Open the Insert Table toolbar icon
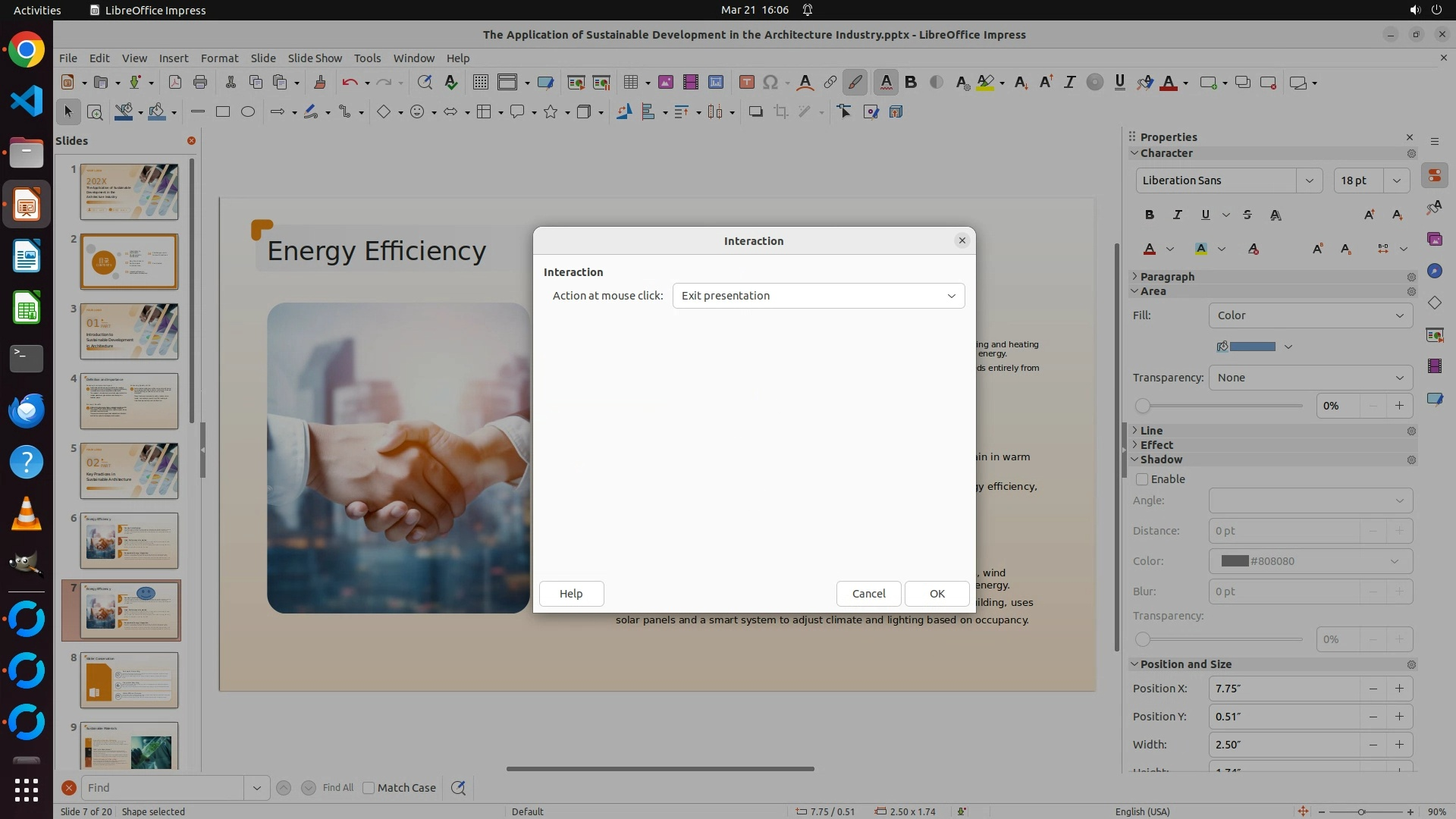 [630, 83]
